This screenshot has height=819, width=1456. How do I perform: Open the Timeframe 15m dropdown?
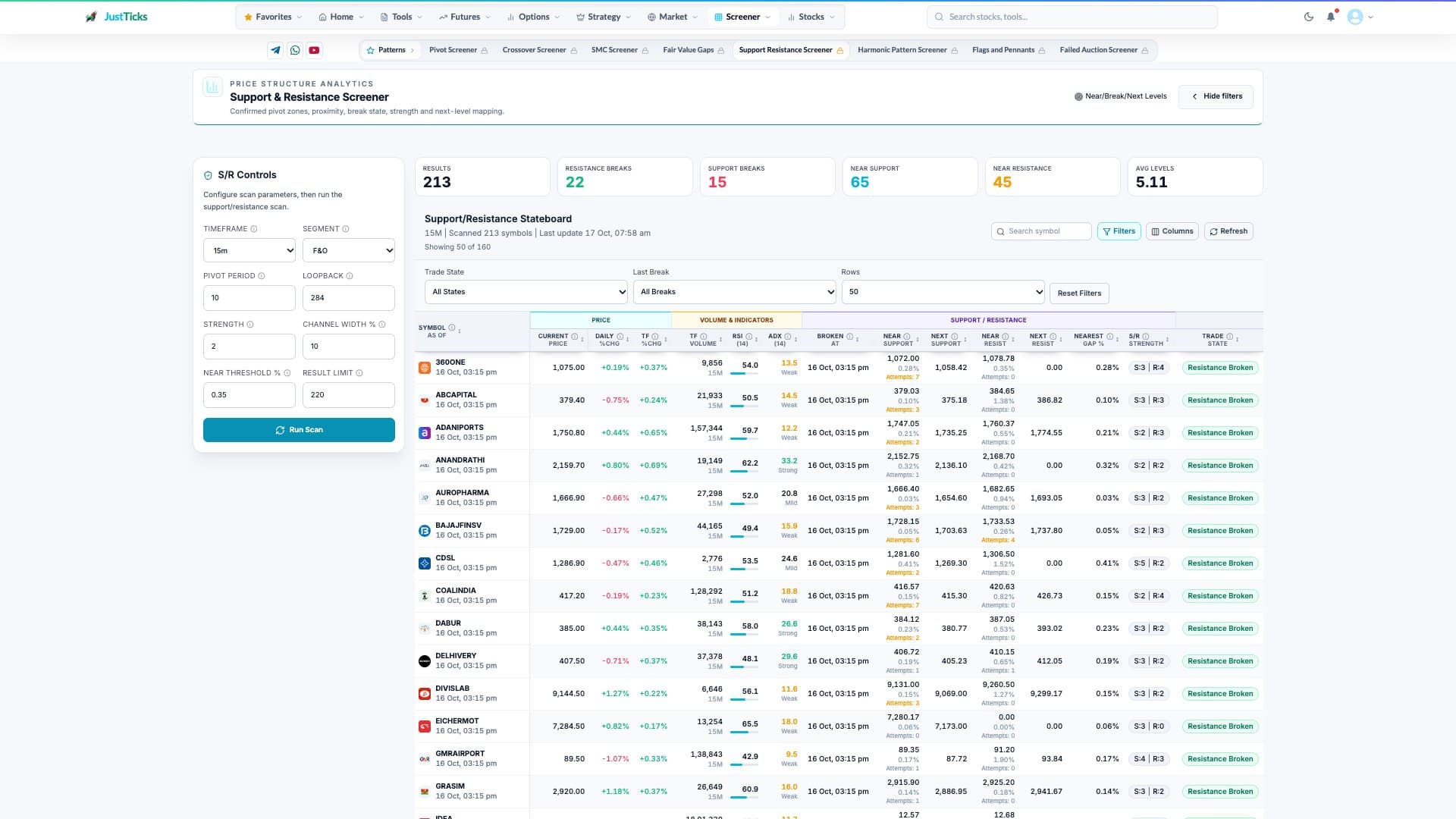(x=249, y=250)
